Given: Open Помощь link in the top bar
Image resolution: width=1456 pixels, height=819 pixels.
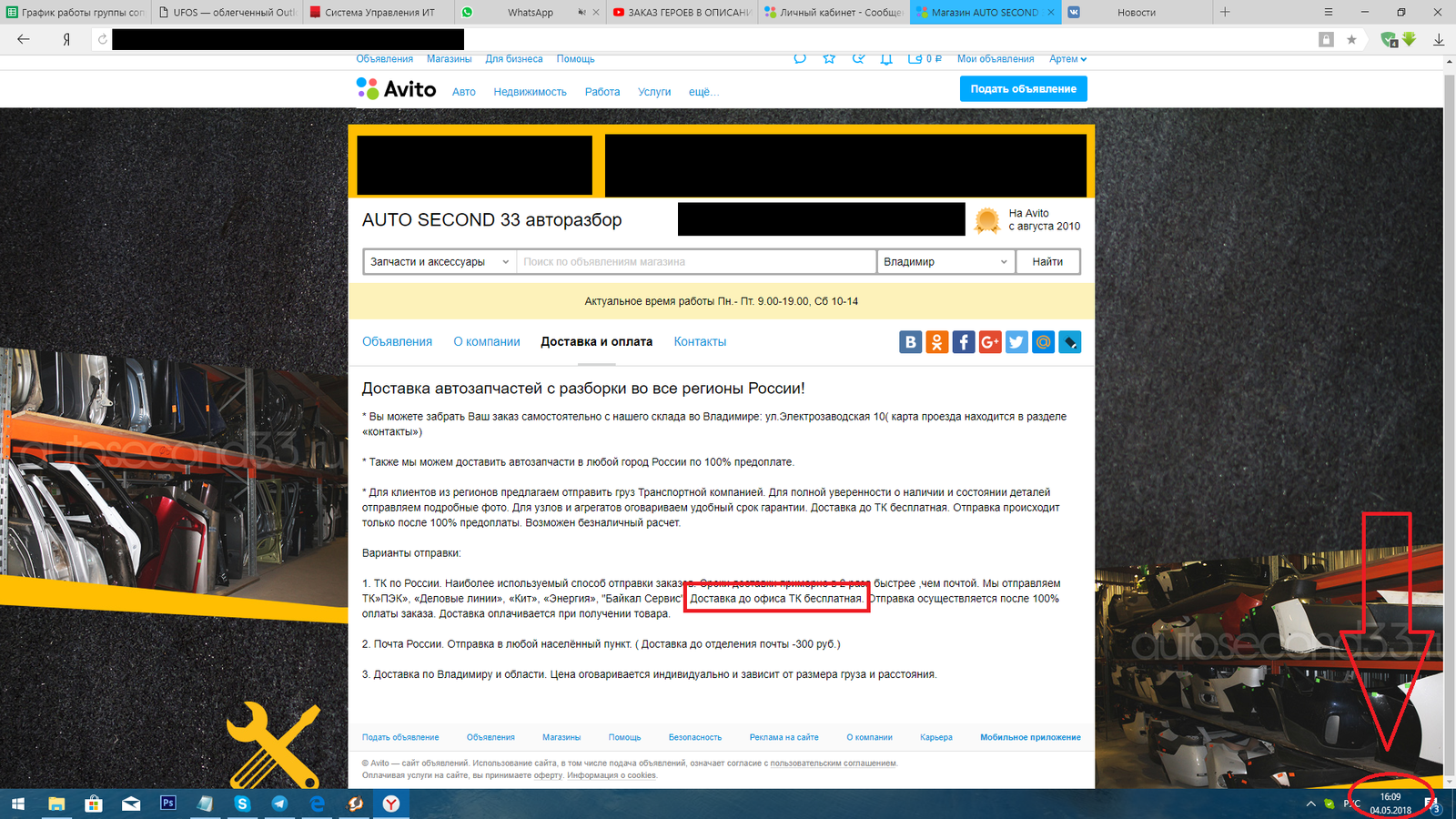Looking at the screenshot, I should 576,59.
